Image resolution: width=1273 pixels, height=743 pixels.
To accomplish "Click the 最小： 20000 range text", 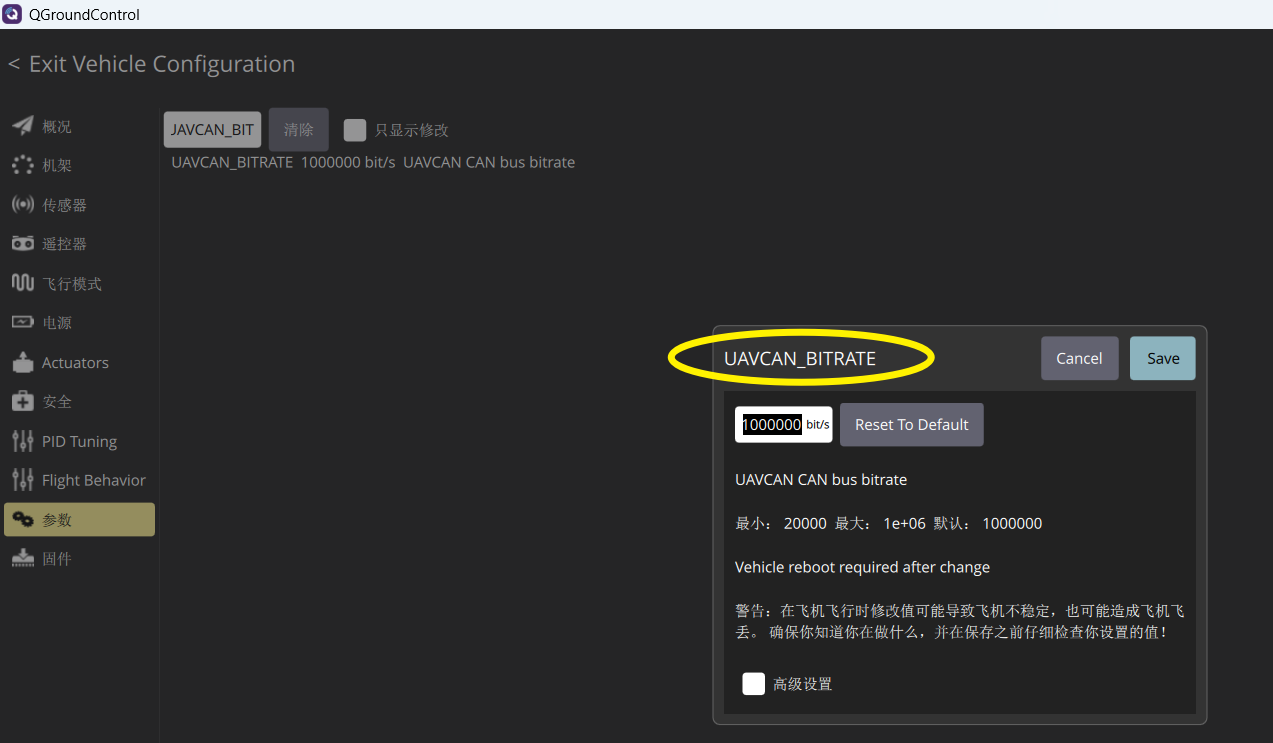I will 781,523.
